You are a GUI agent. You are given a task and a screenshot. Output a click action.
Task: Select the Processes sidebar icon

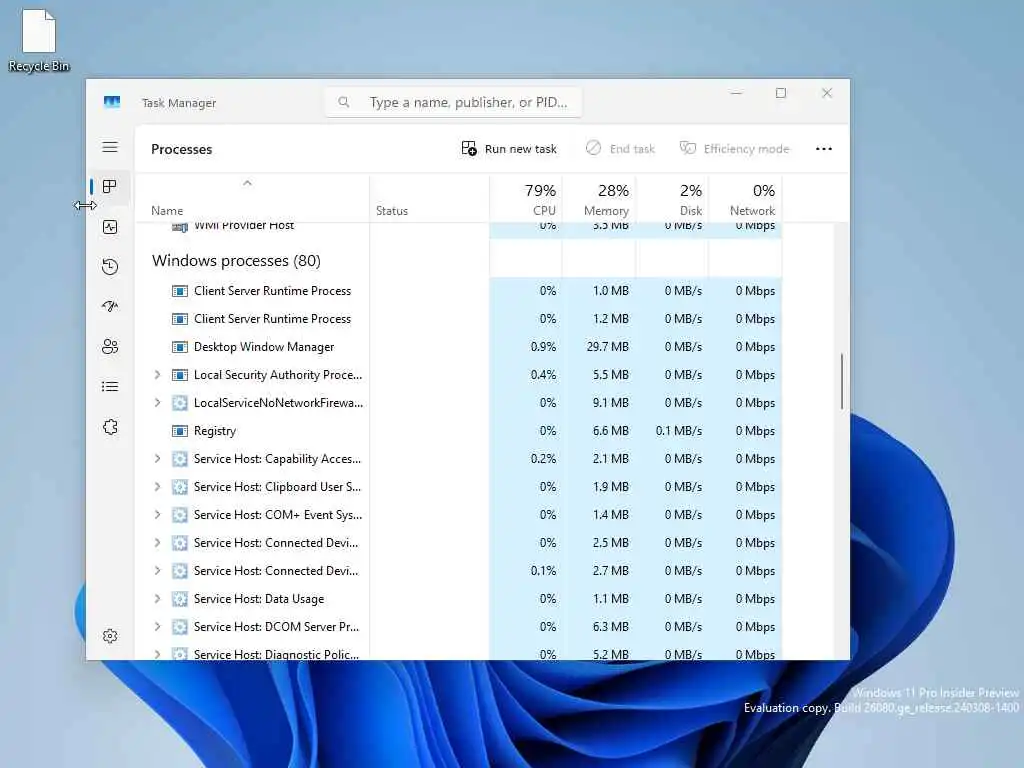[x=110, y=187]
